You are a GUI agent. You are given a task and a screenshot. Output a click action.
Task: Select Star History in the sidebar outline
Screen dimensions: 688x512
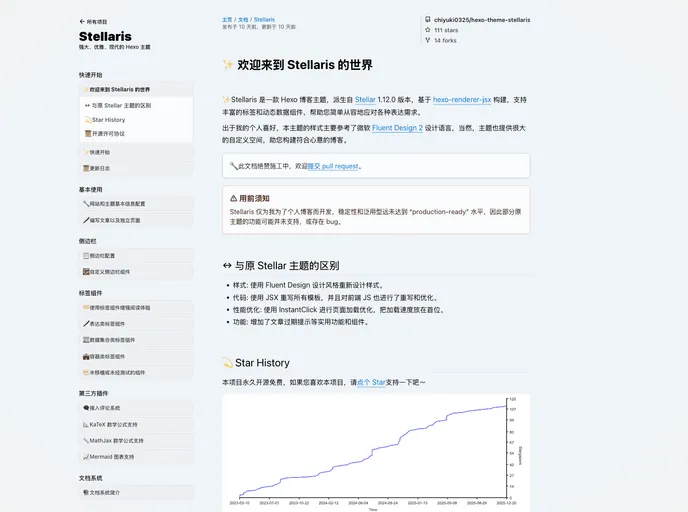click(x=108, y=120)
